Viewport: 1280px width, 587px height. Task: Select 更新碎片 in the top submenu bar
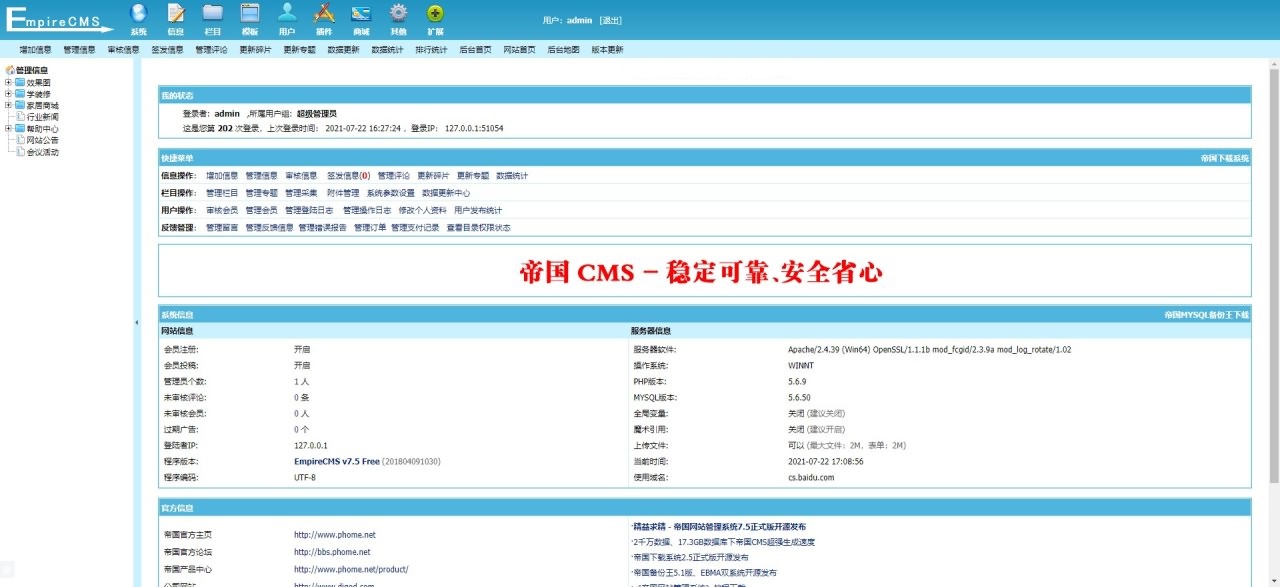256,49
